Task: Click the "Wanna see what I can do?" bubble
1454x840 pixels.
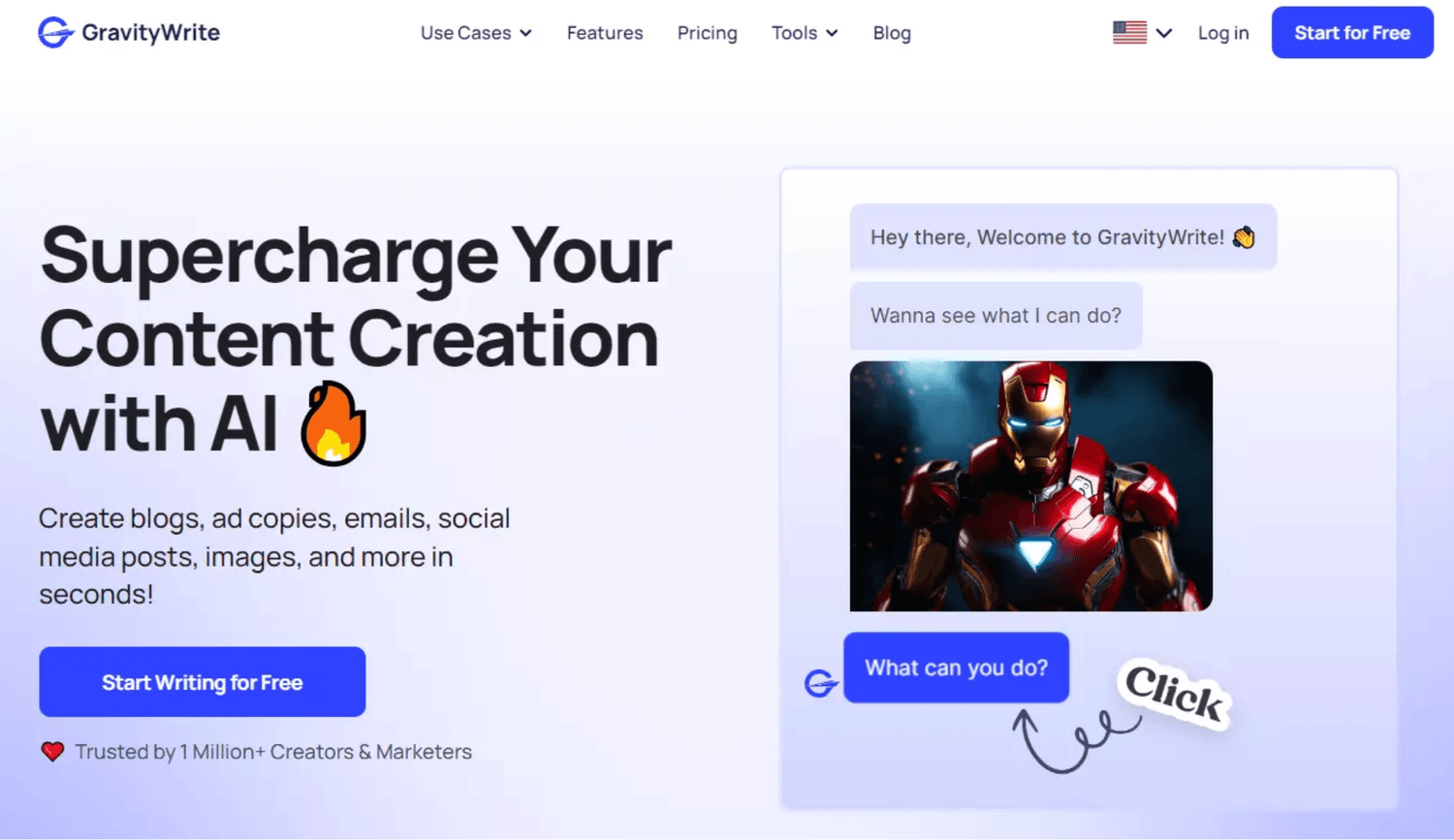Action: pyautogui.click(x=996, y=315)
